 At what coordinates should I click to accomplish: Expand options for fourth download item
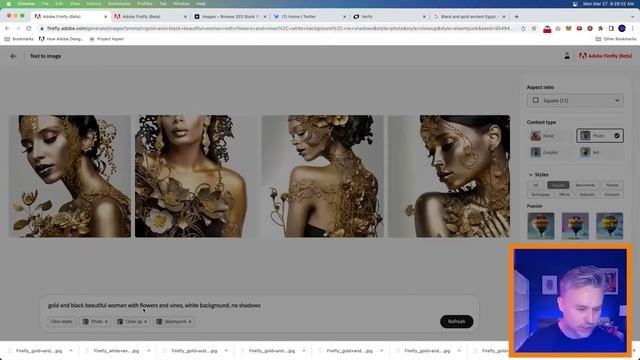[304, 351]
